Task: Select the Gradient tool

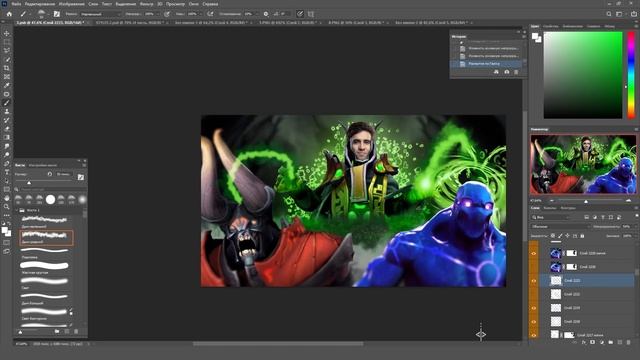Action: coord(7,138)
